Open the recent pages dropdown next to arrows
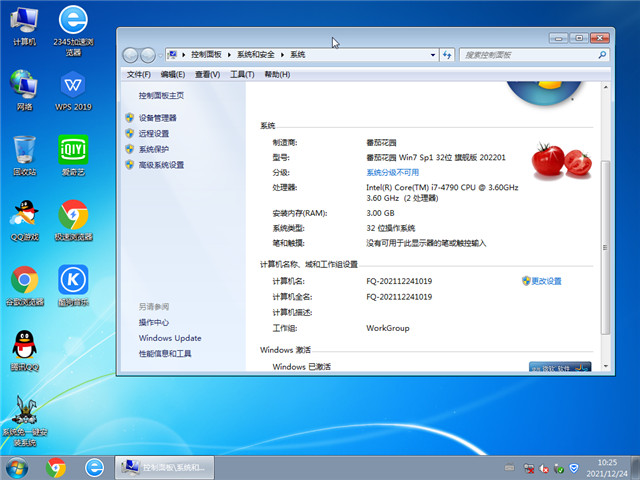The height and width of the screenshot is (480, 640). coord(160,55)
